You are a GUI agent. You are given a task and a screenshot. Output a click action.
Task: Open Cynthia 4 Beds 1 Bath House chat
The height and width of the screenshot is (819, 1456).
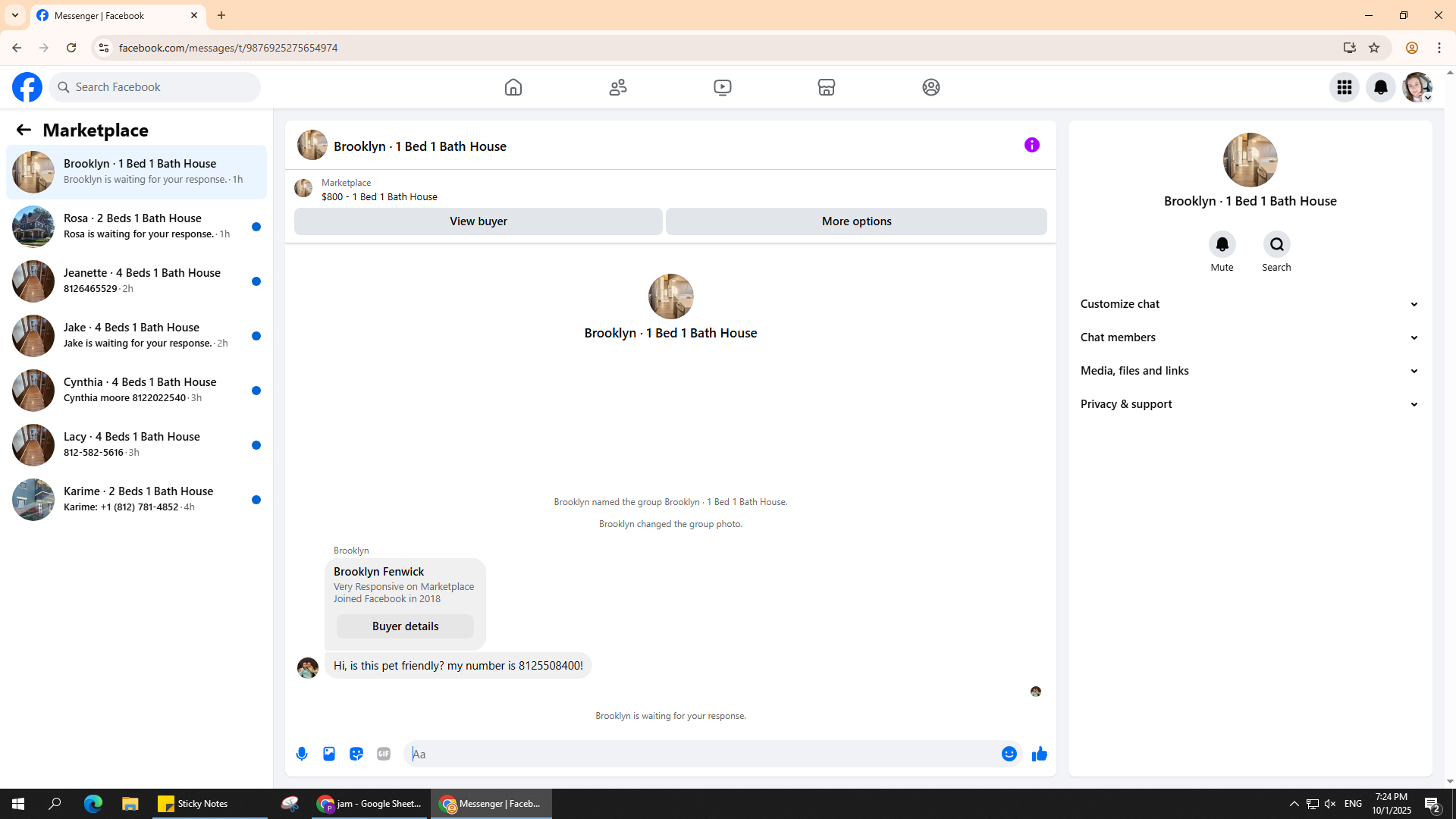click(136, 391)
